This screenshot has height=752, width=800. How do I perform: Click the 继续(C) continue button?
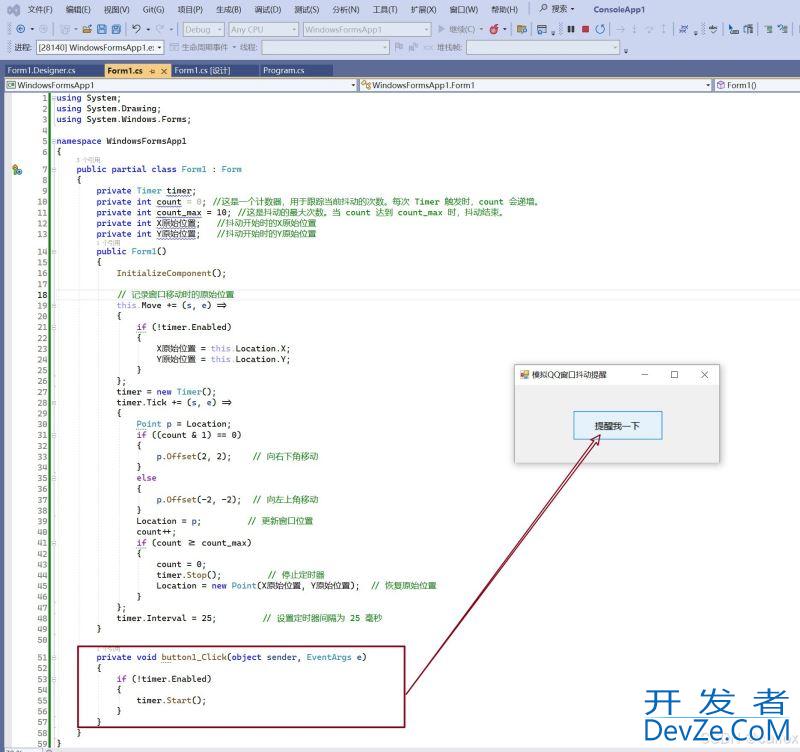[457, 29]
